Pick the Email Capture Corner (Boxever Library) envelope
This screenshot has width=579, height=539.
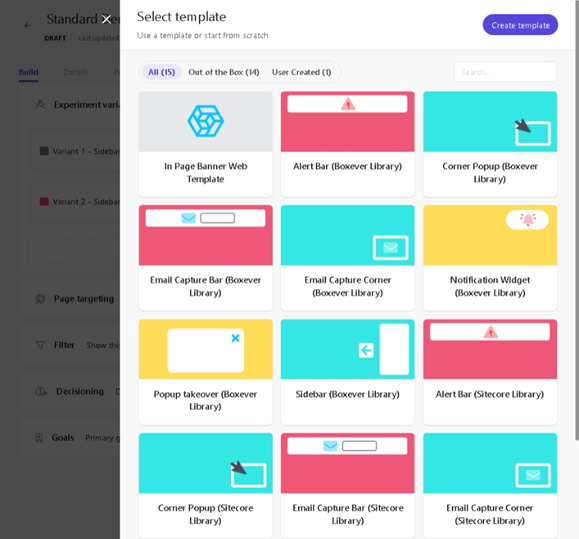[390, 248]
